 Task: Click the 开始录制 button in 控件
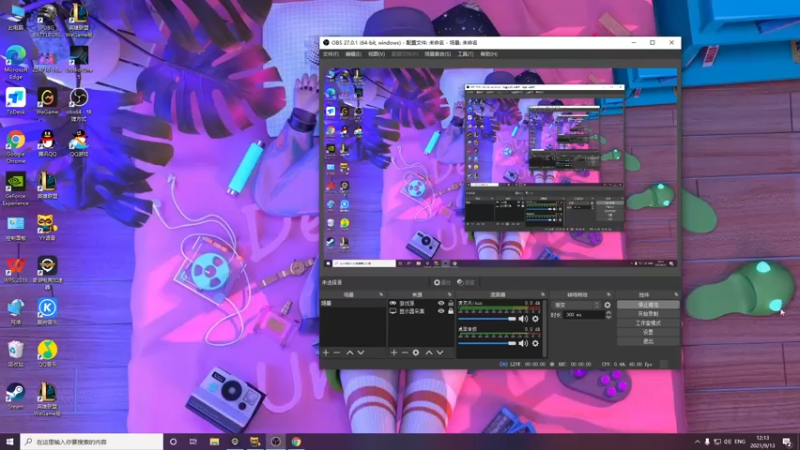[x=648, y=314]
